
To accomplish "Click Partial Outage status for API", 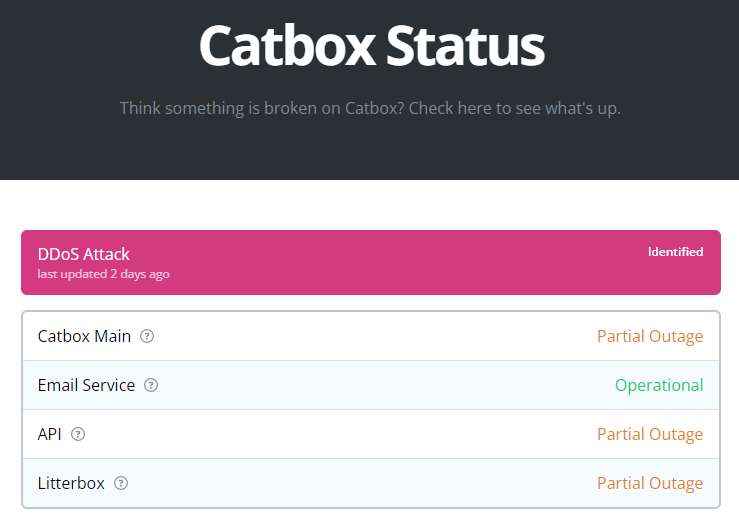I will coord(650,434).
